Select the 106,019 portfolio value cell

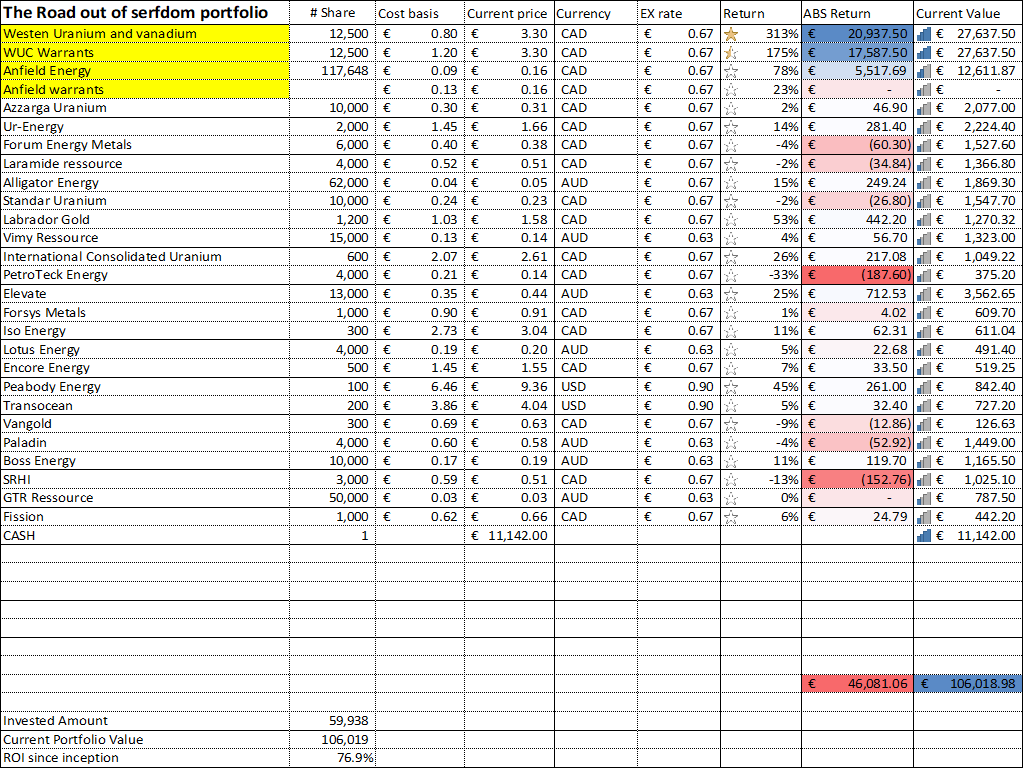point(332,740)
